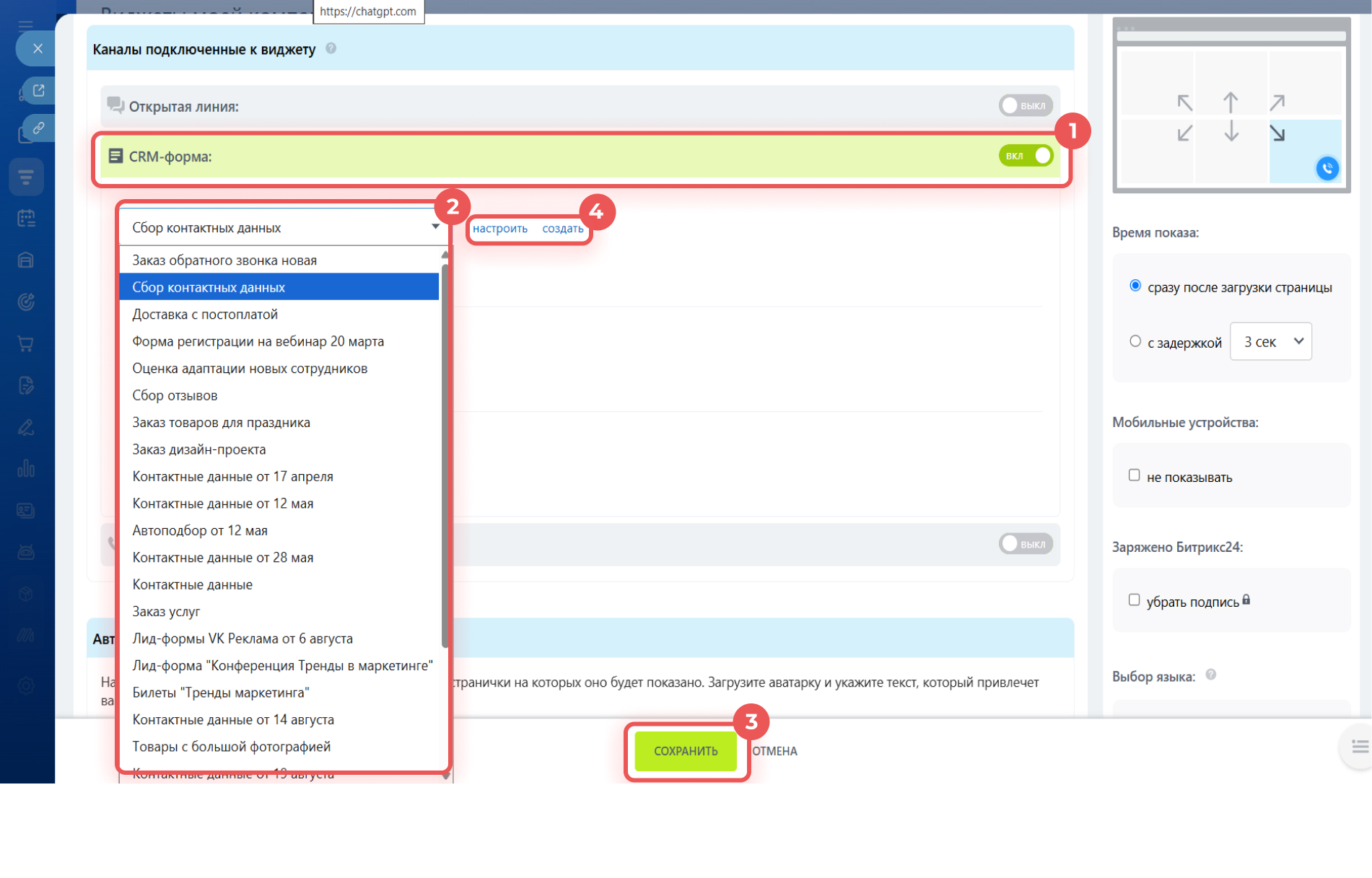The width and height of the screenshot is (1372, 878).
Task: Open the bar chart analytics icon in sidebar
Action: [26, 469]
